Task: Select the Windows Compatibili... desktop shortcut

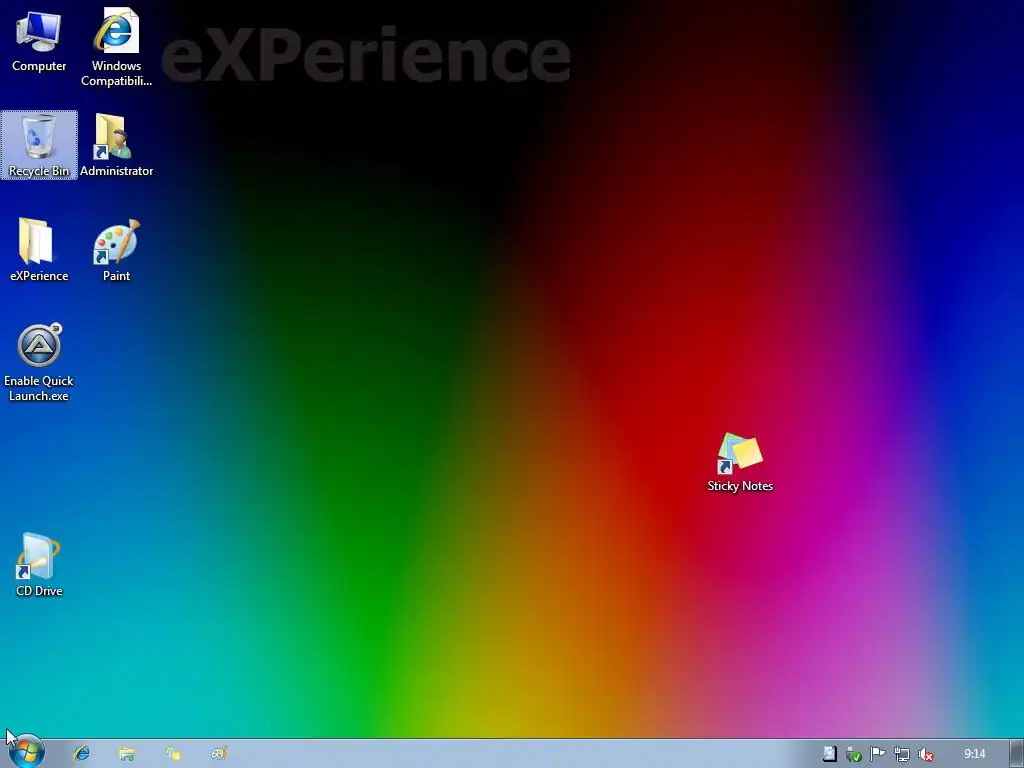Action: 116,47
